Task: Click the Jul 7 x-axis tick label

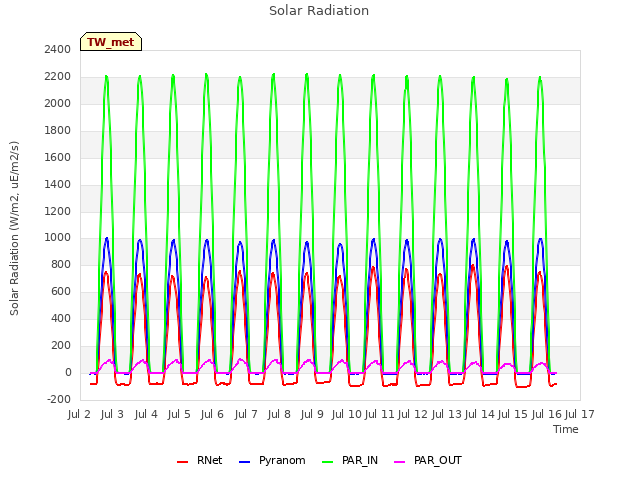Action: [246, 414]
